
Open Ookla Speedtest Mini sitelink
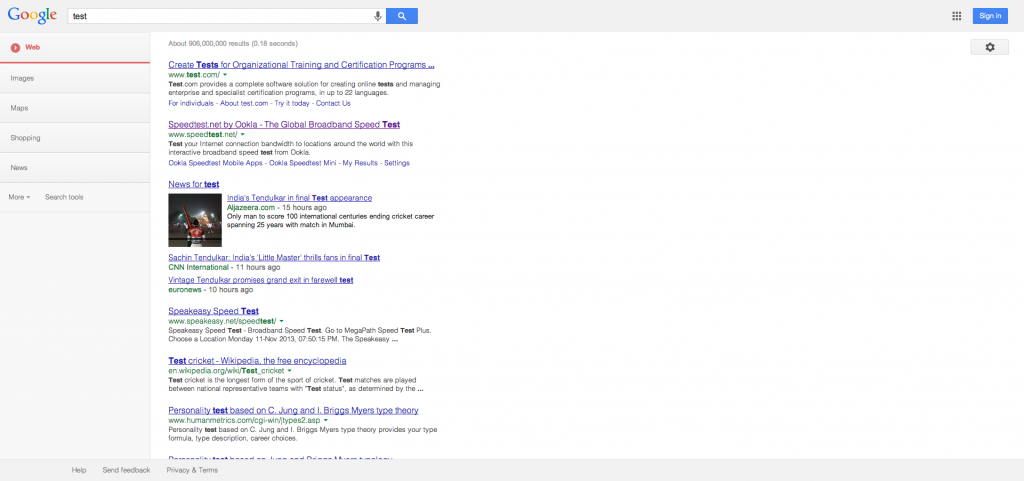point(303,163)
